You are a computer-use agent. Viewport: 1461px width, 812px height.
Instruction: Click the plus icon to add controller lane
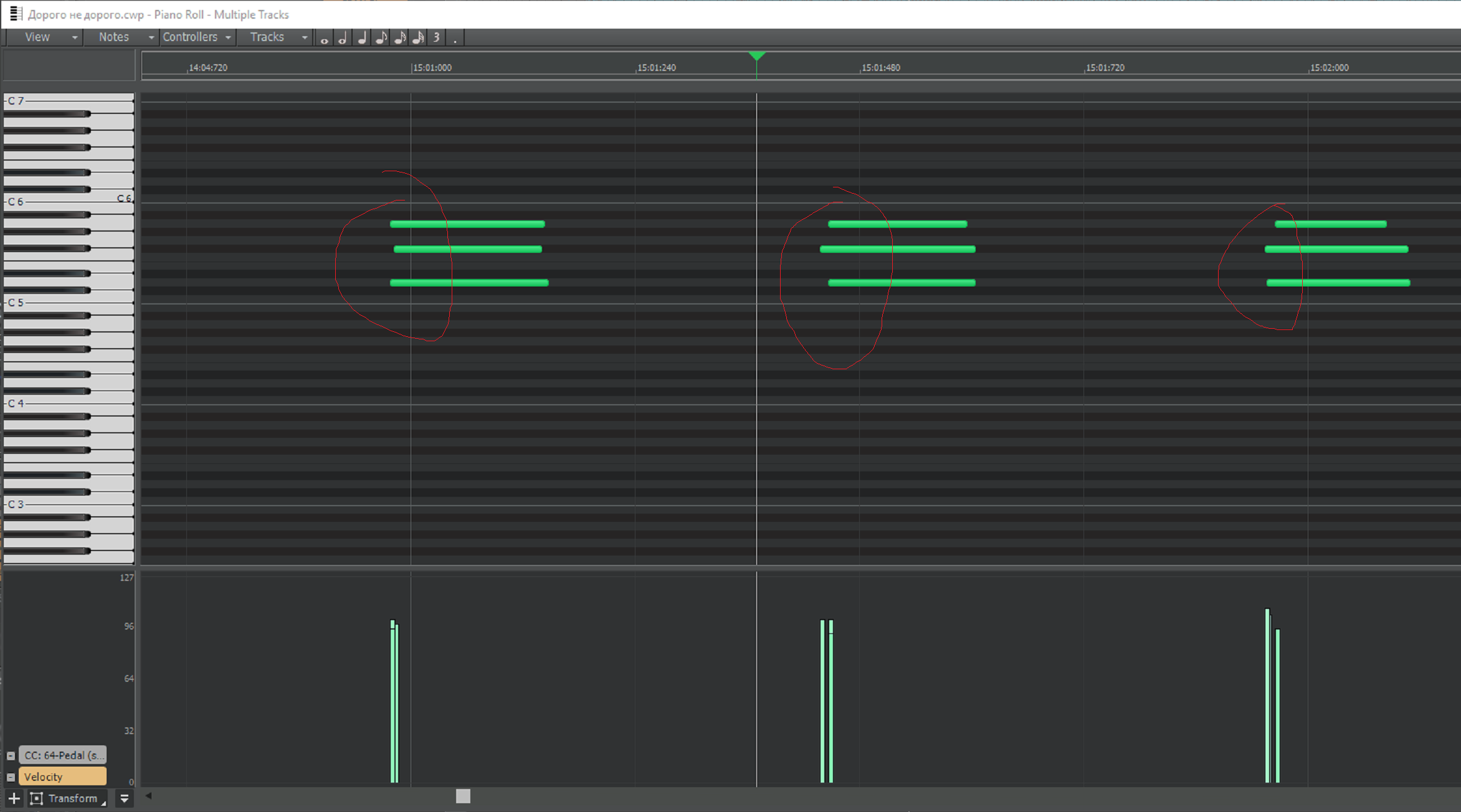tap(14, 798)
